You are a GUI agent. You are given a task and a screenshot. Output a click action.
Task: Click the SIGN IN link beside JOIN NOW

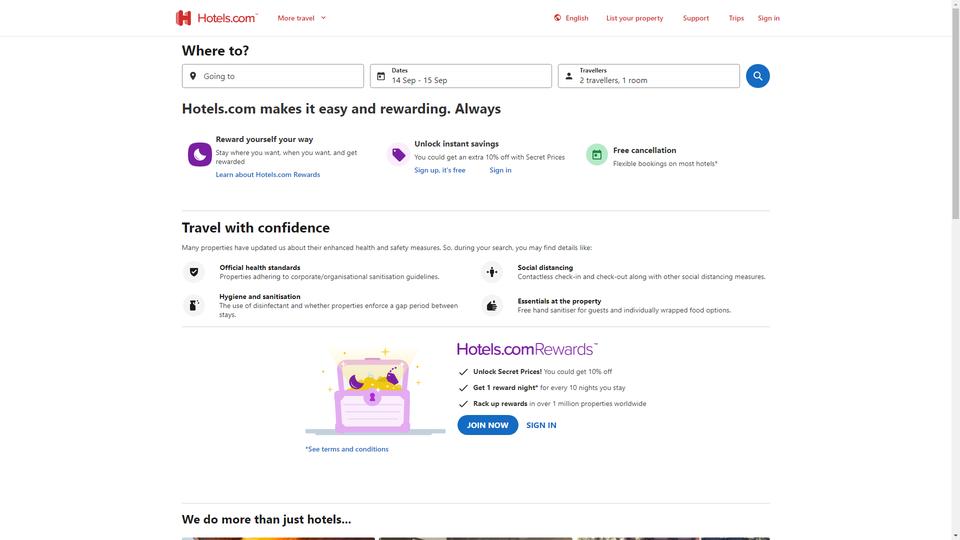tap(541, 425)
